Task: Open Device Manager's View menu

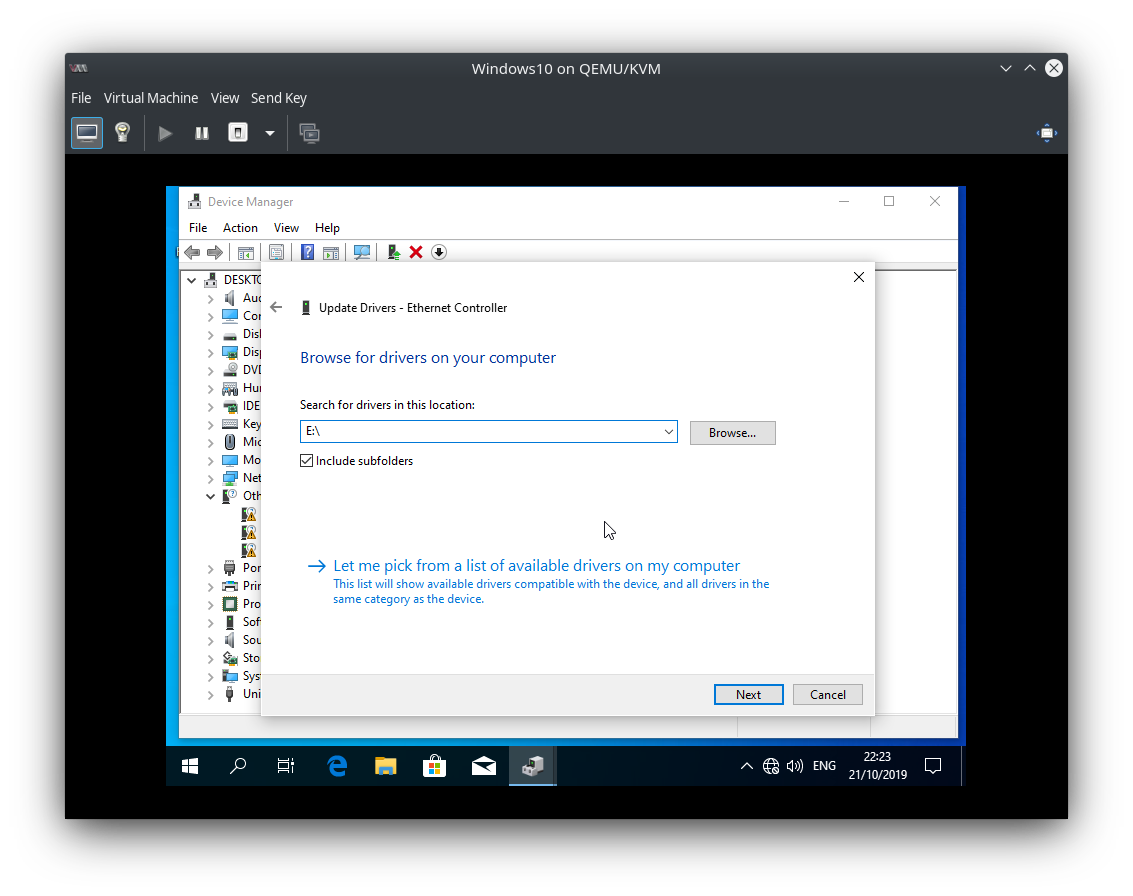Action: click(x=286, y=228)
